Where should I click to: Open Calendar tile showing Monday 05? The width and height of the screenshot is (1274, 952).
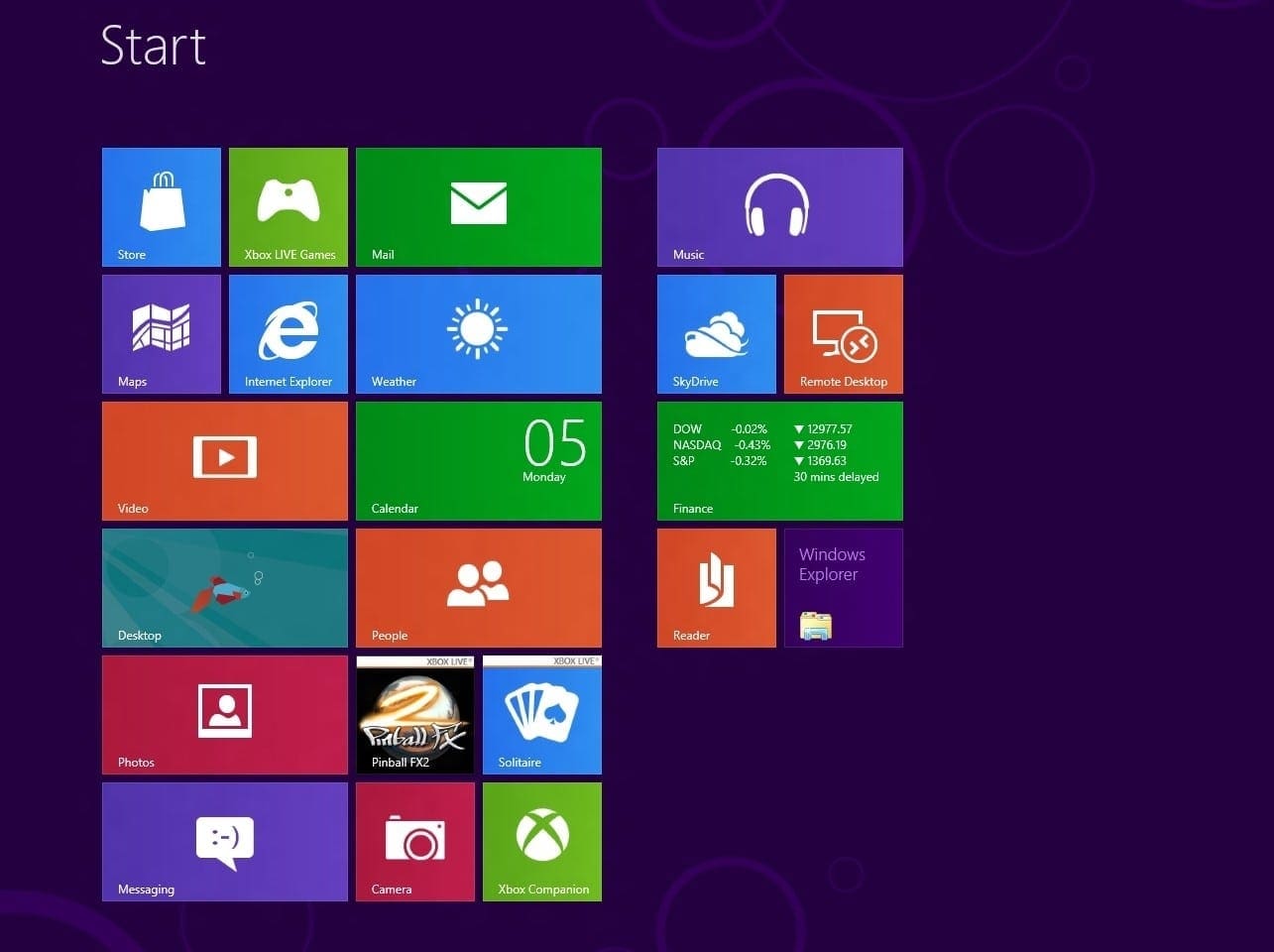[x=478, y=460]
